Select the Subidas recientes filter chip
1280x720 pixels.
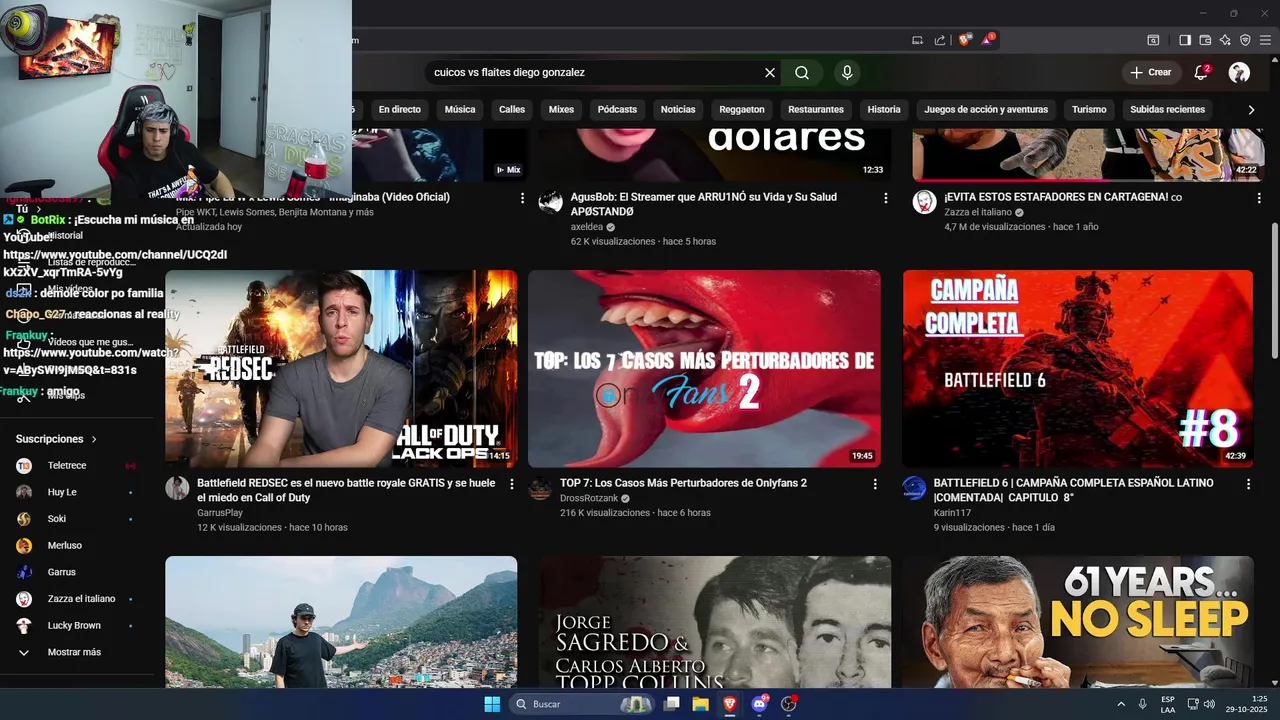1167,109
